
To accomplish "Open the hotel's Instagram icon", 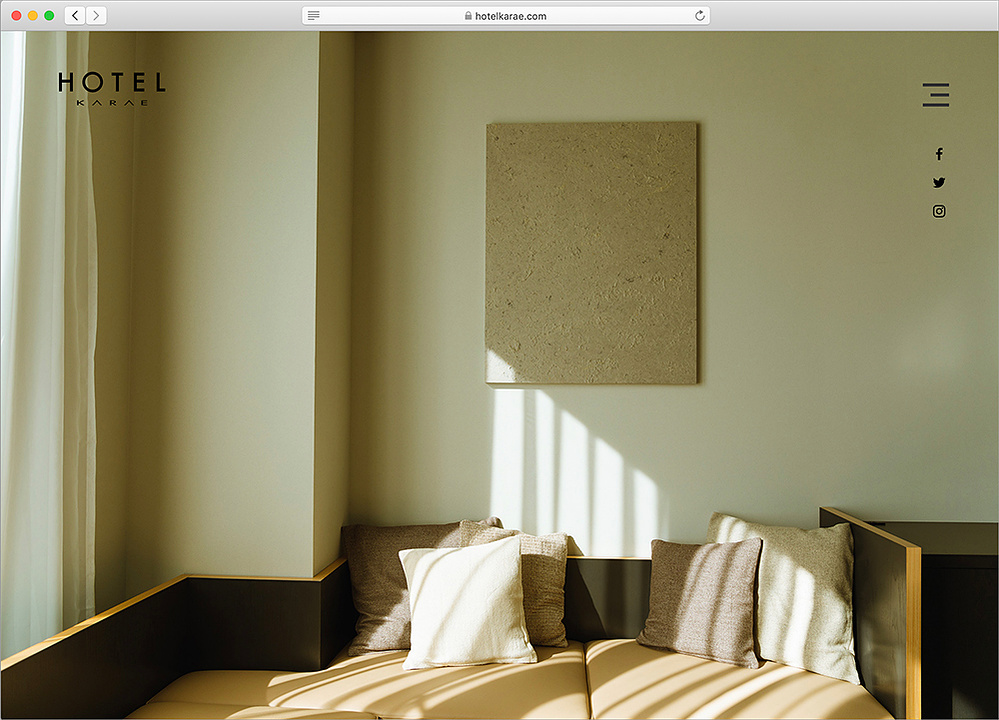I will tap(939, 211).
